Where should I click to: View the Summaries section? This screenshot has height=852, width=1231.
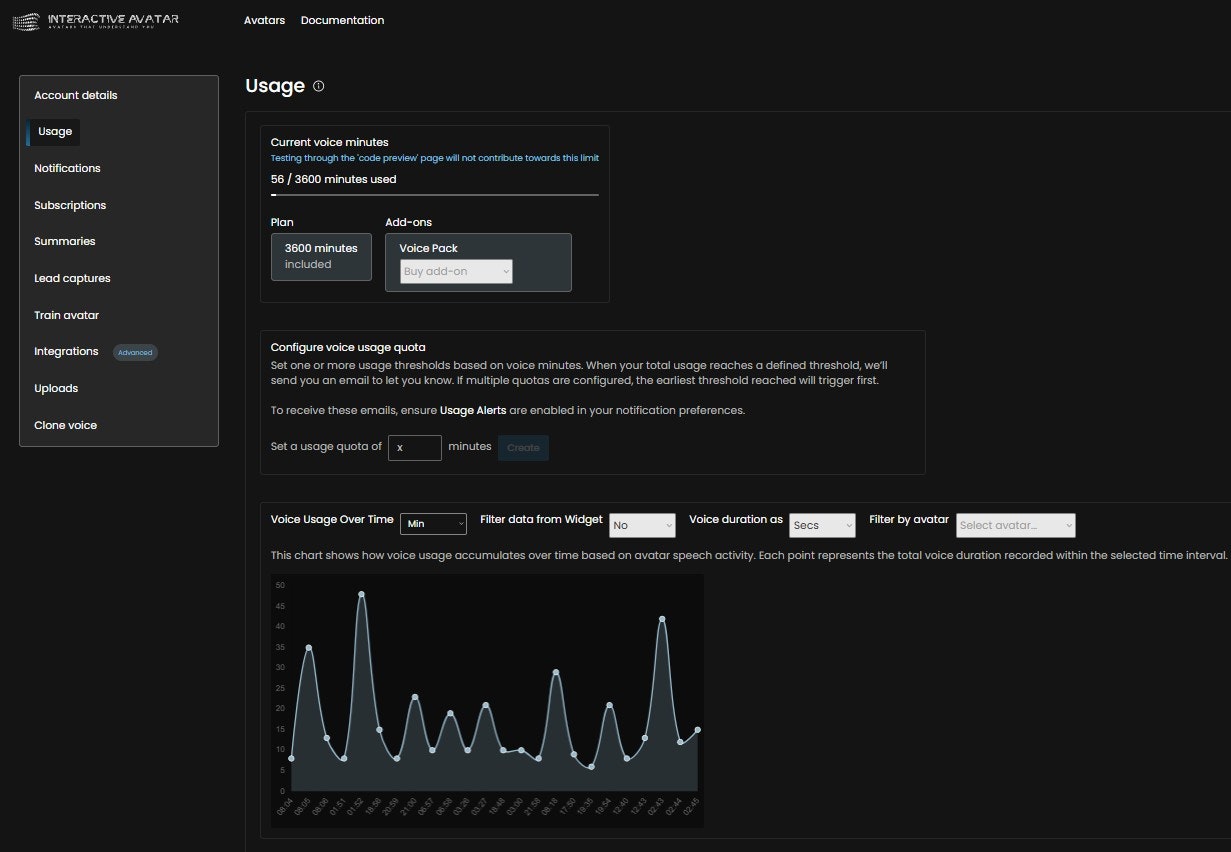click(65, 241)
